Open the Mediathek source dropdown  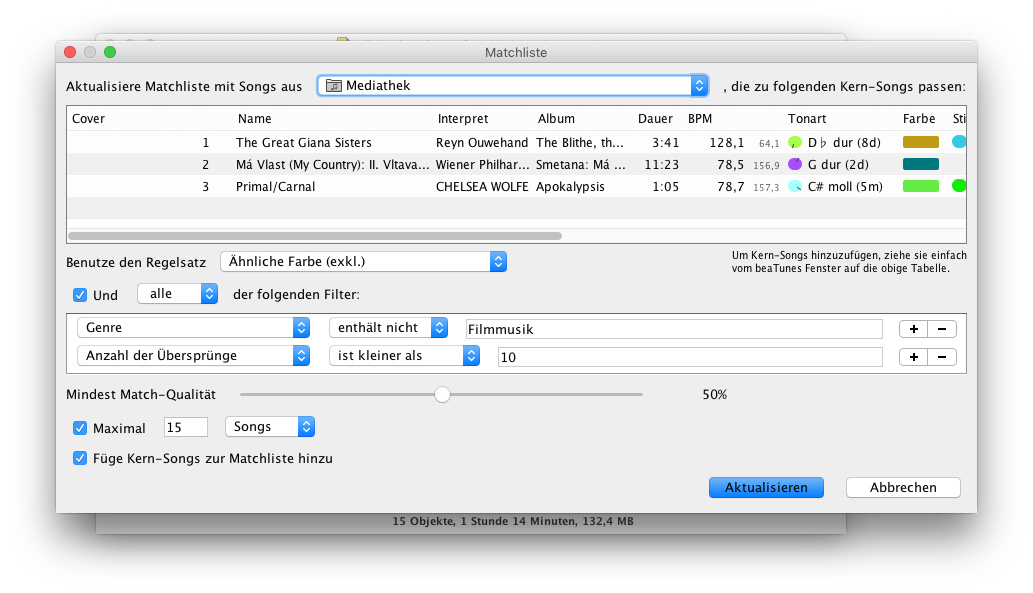click(x=513, y=86)
